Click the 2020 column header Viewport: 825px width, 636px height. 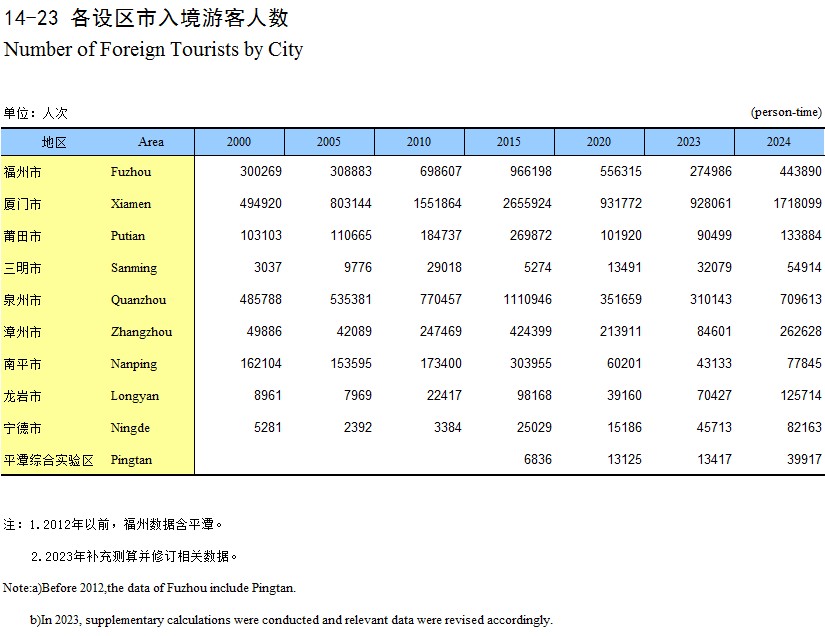click(598, 142)
